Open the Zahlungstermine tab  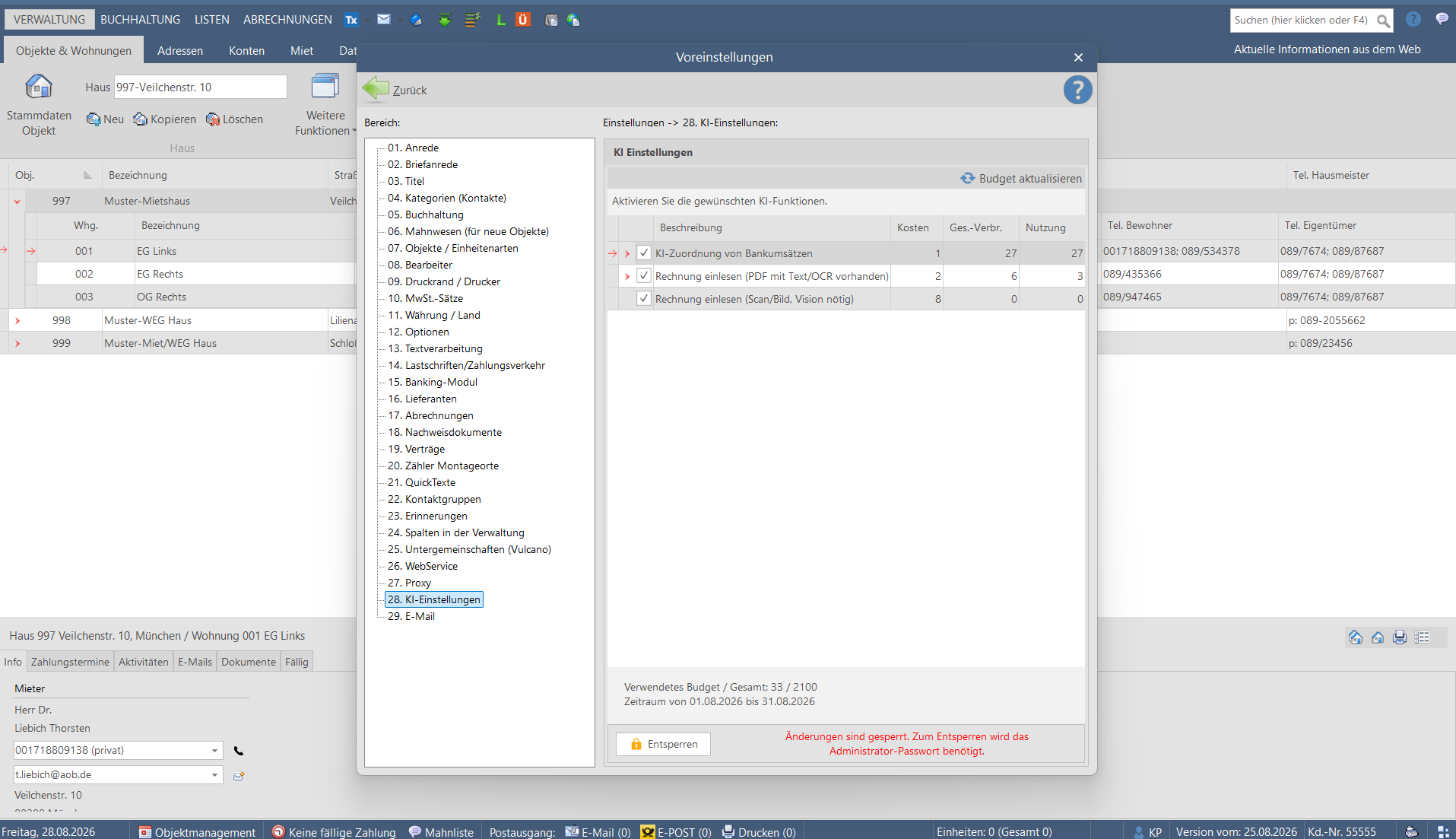[x=70, y=662]
